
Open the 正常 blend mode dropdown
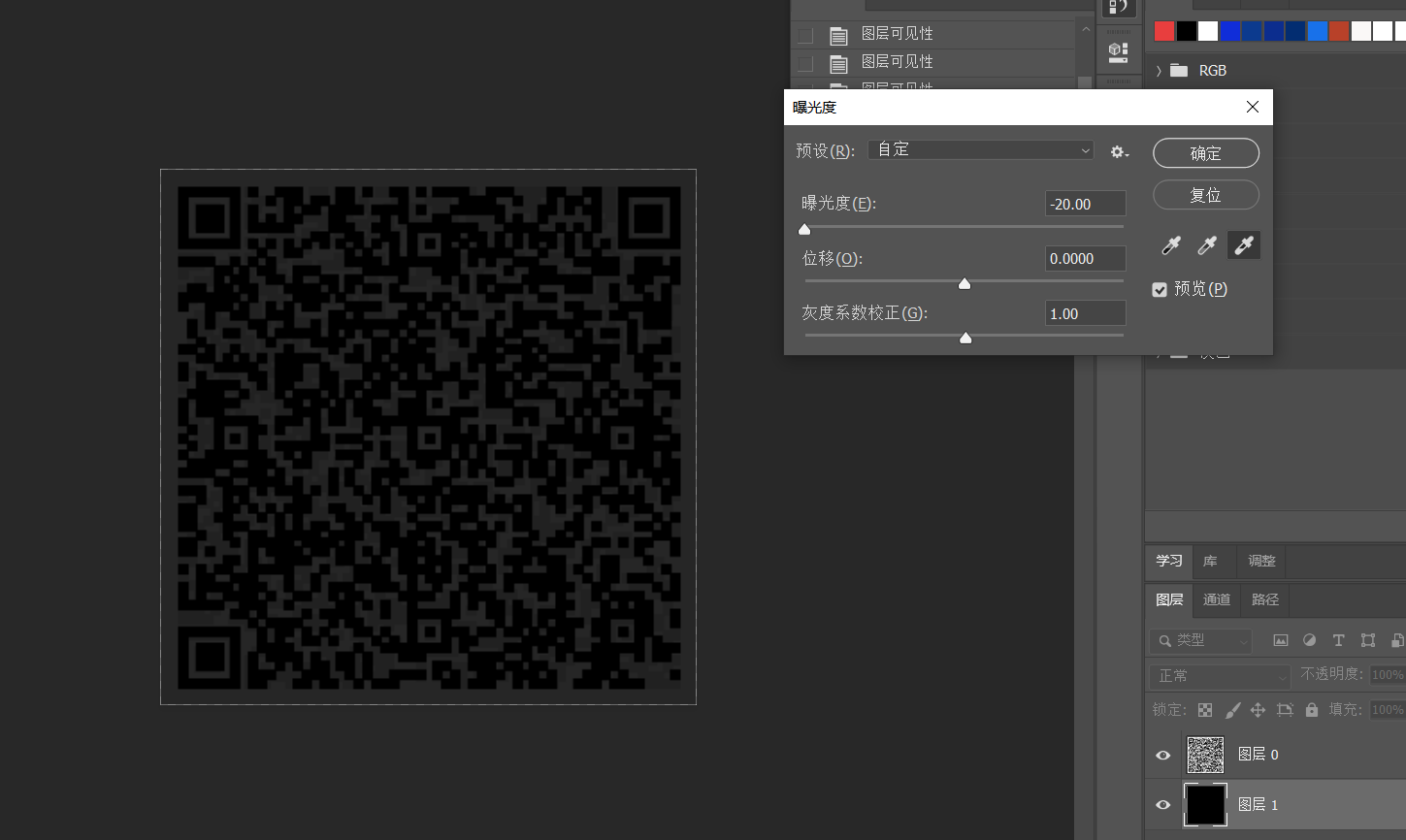pos(1220,676)
